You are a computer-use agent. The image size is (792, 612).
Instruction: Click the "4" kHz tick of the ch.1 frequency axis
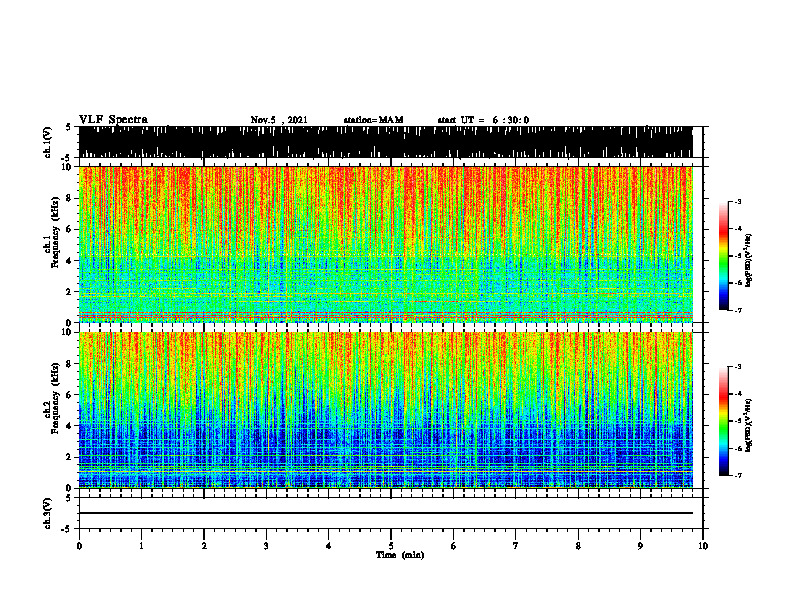point(69,261)
